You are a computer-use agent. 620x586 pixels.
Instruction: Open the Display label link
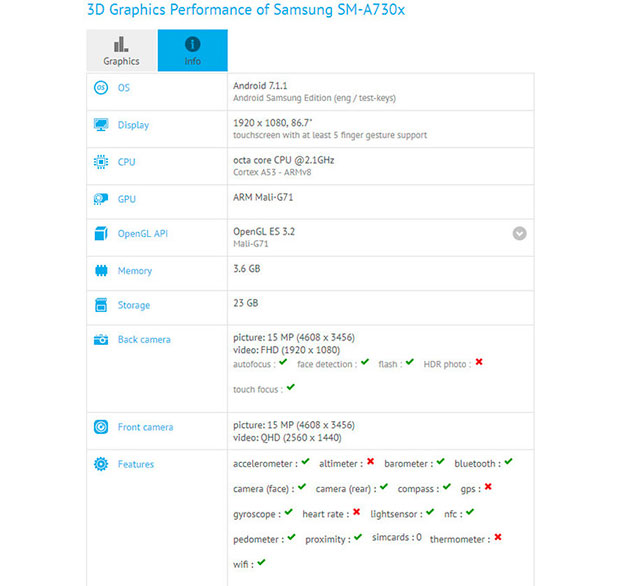pyautogui.click(x=133, y=125)
